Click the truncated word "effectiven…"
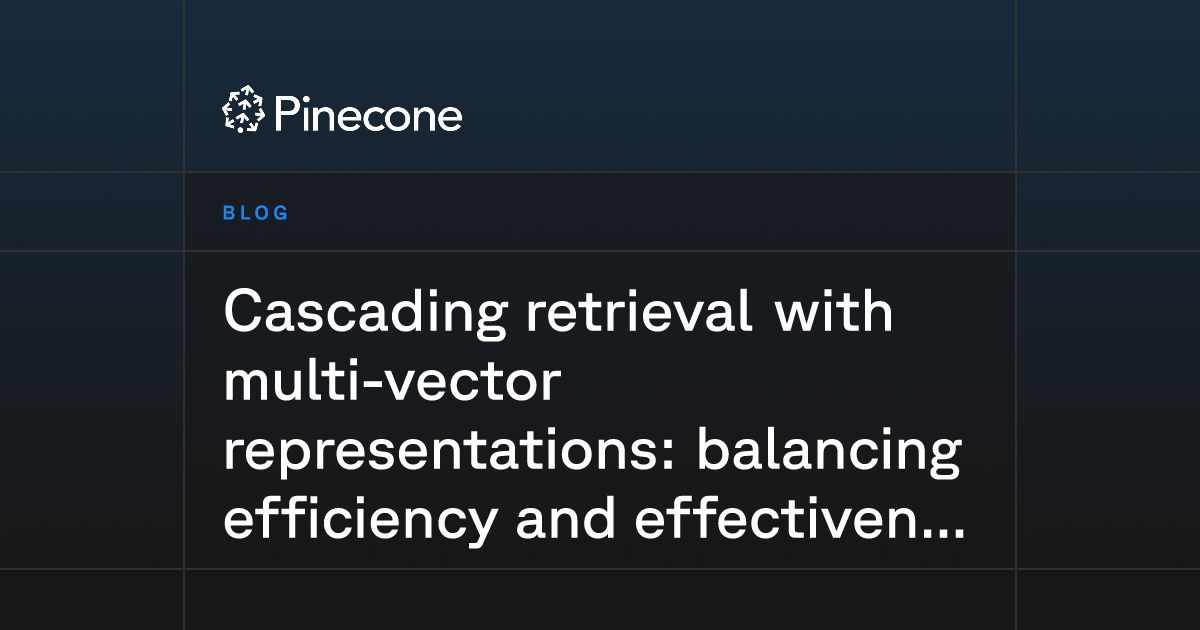The width and height of the screenshot is (1200, 630). click(x=798, y=522)
